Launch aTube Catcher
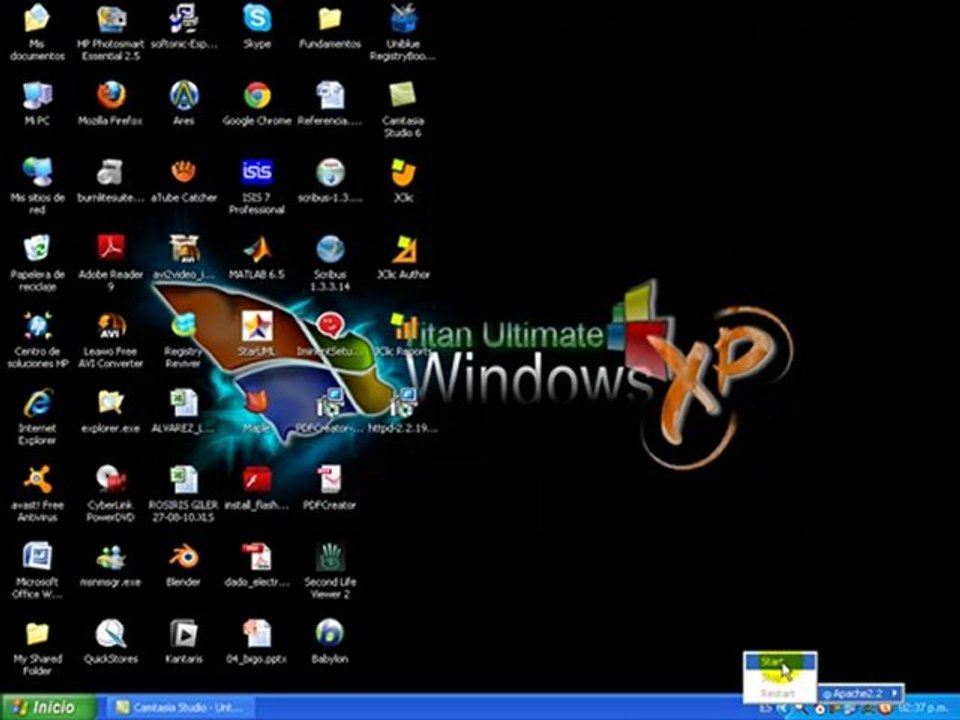 [x=184, y=181]
